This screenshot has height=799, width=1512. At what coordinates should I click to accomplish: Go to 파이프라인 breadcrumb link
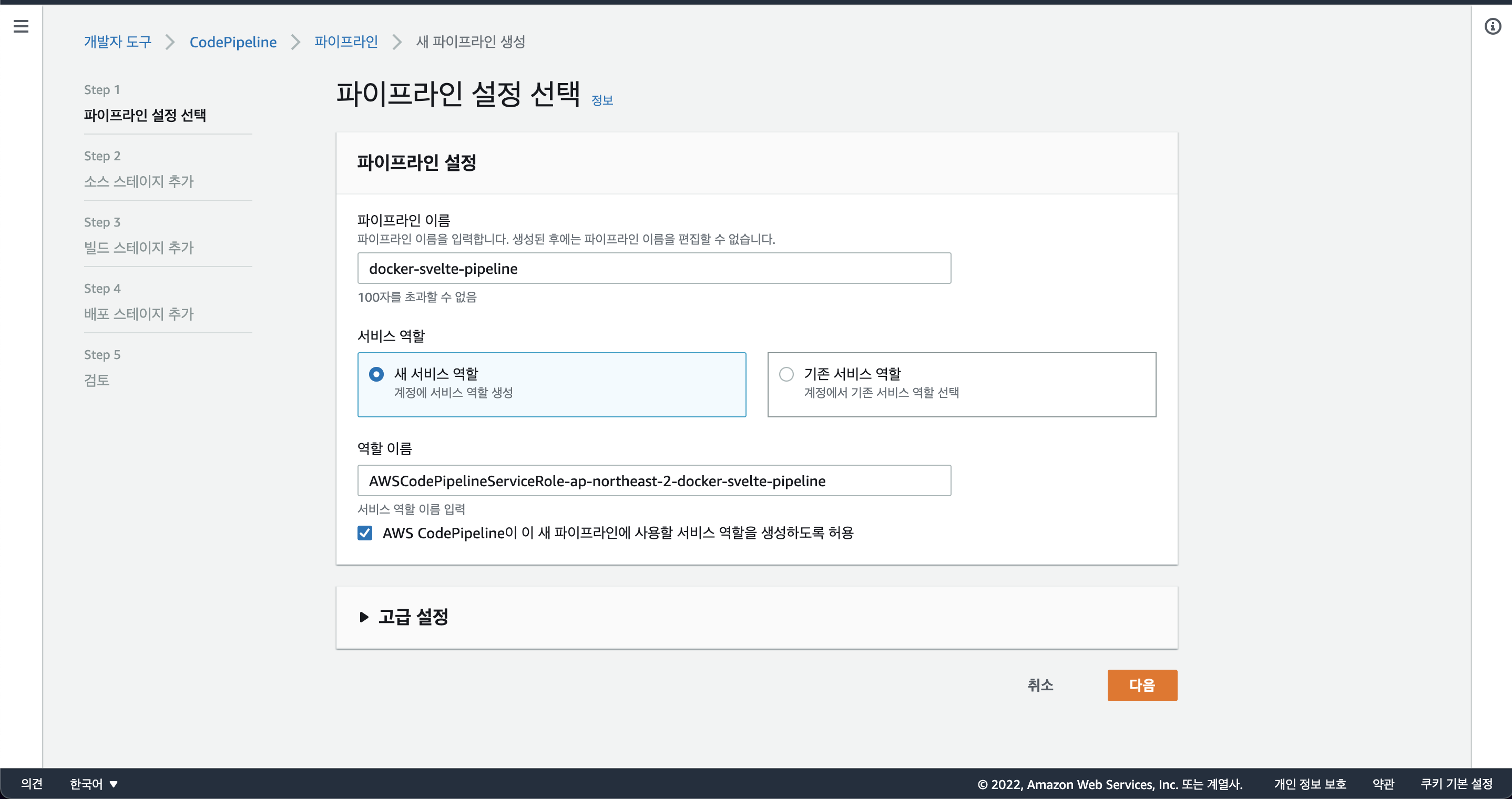[x=346, y=42]
